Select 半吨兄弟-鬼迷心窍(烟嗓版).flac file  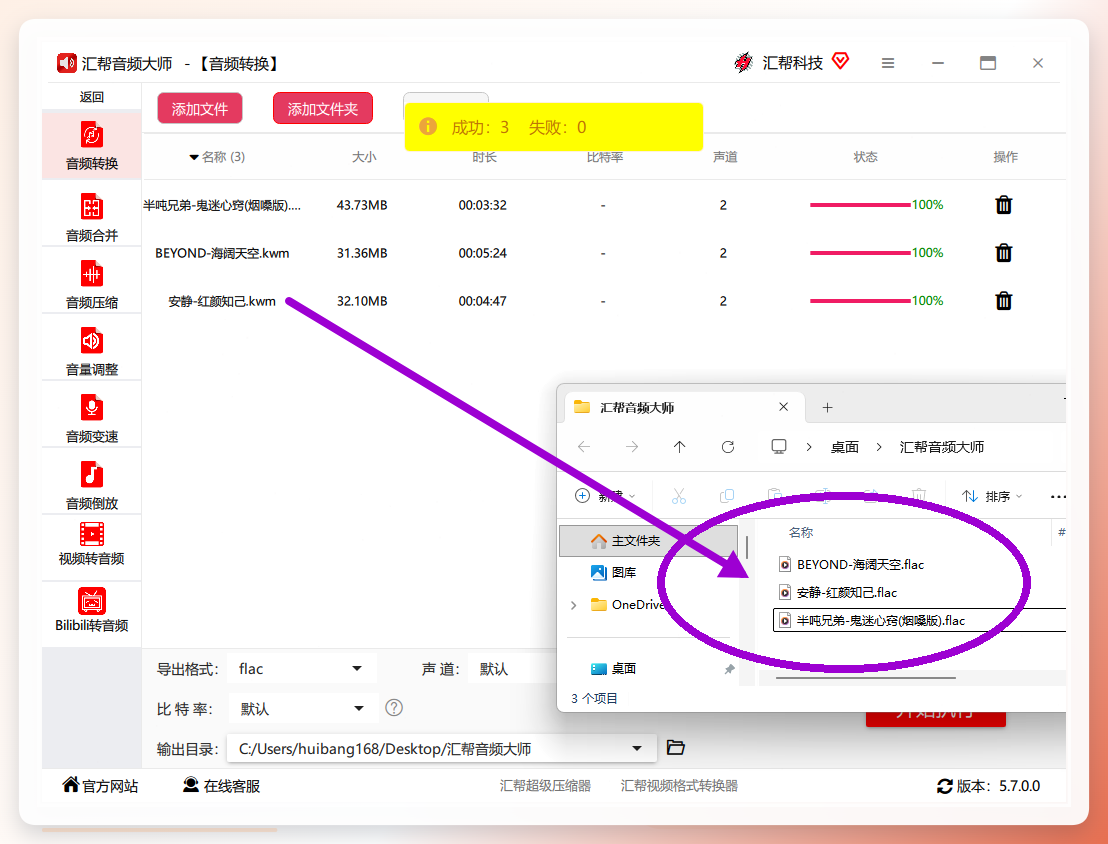[x=919, y=621]
